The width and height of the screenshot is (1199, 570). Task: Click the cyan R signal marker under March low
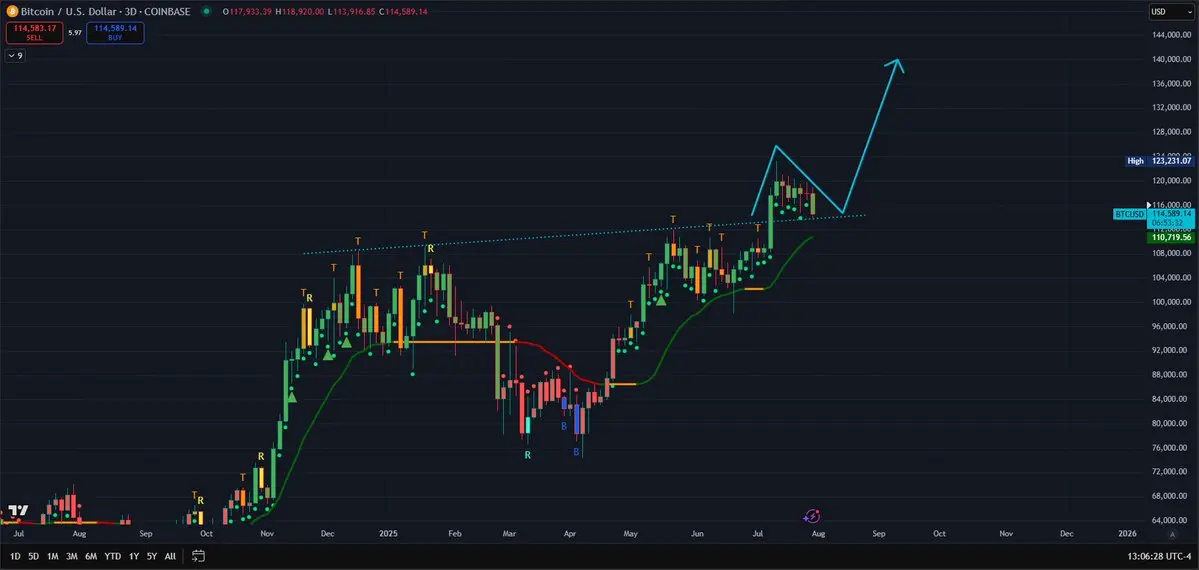[x=527, y=455]
